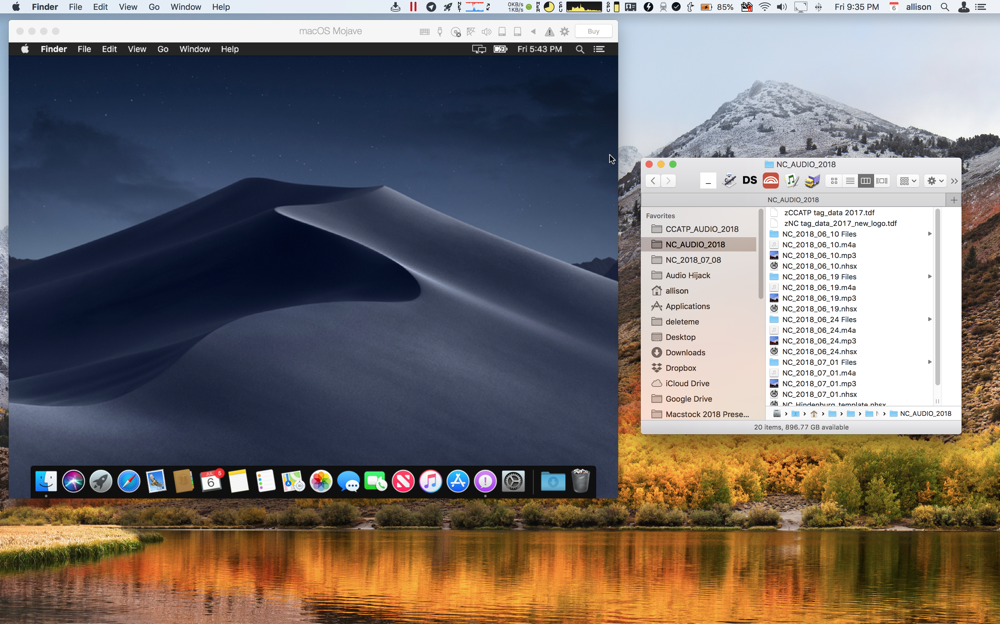
Task: Open Downloads folder stack in dock
Action: click(x=553, y=481)
